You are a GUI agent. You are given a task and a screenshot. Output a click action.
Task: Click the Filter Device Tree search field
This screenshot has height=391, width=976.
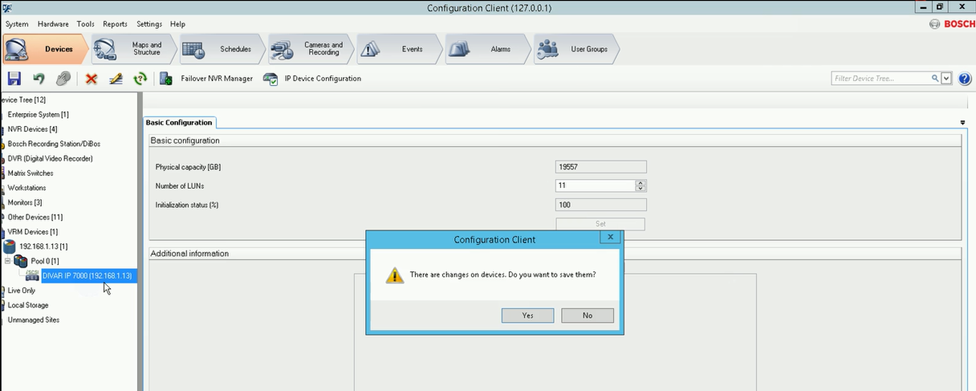(881, 78)
